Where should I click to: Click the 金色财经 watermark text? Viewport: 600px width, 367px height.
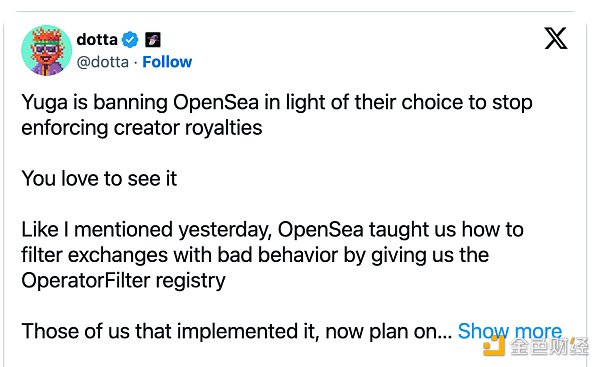click(x=548, y=347)
